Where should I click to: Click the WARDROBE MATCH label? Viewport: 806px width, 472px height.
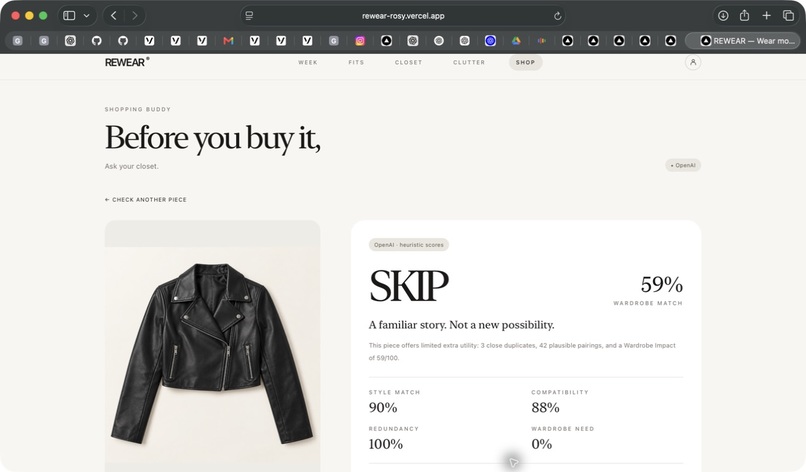coord(648,303)
